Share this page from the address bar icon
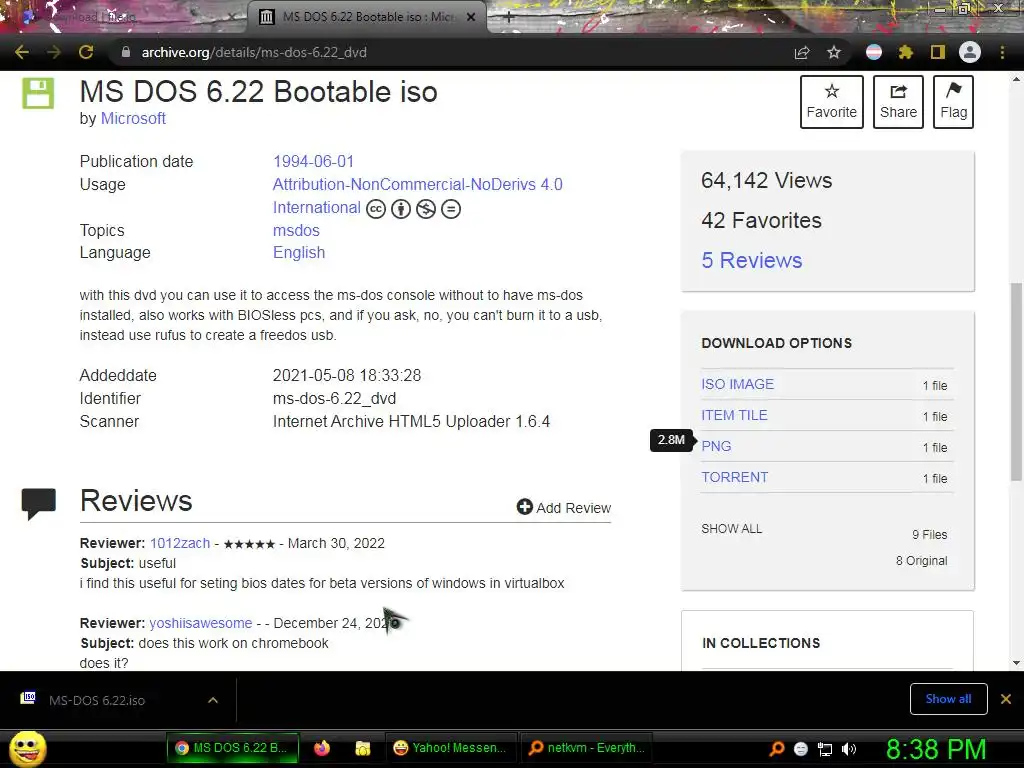The image size is (1024, 768). [x=802, y=52]
